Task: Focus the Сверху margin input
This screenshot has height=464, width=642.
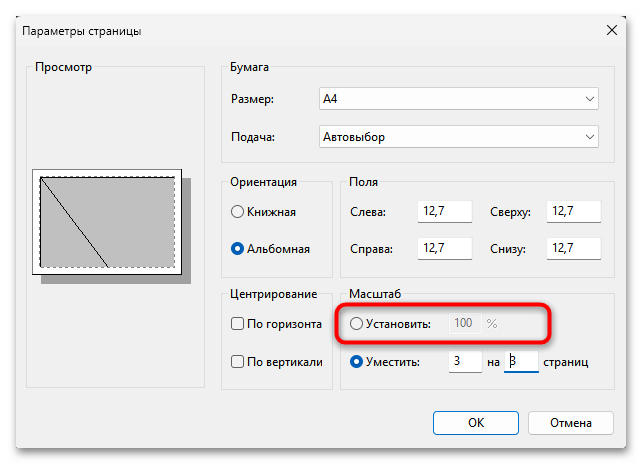Action: tap(574, 212)
